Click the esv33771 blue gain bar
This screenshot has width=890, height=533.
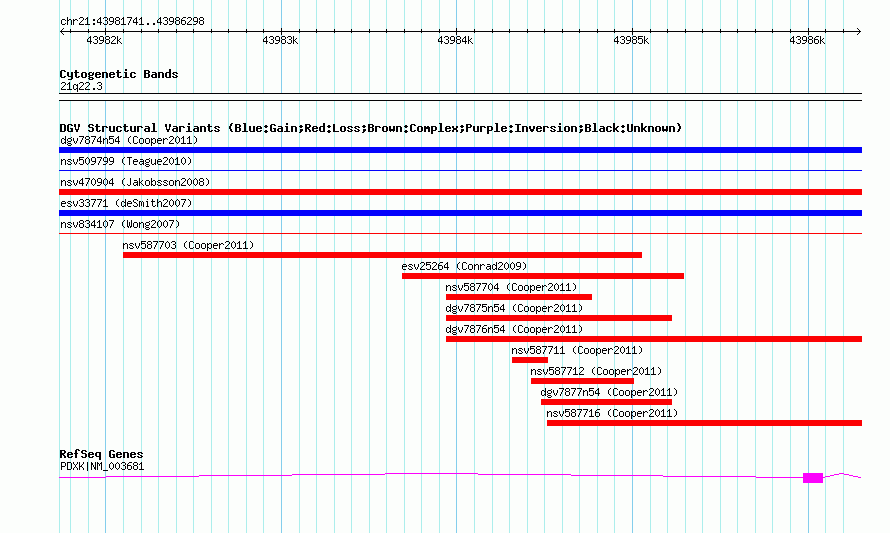pyautogui.click(x=460, y=213)
